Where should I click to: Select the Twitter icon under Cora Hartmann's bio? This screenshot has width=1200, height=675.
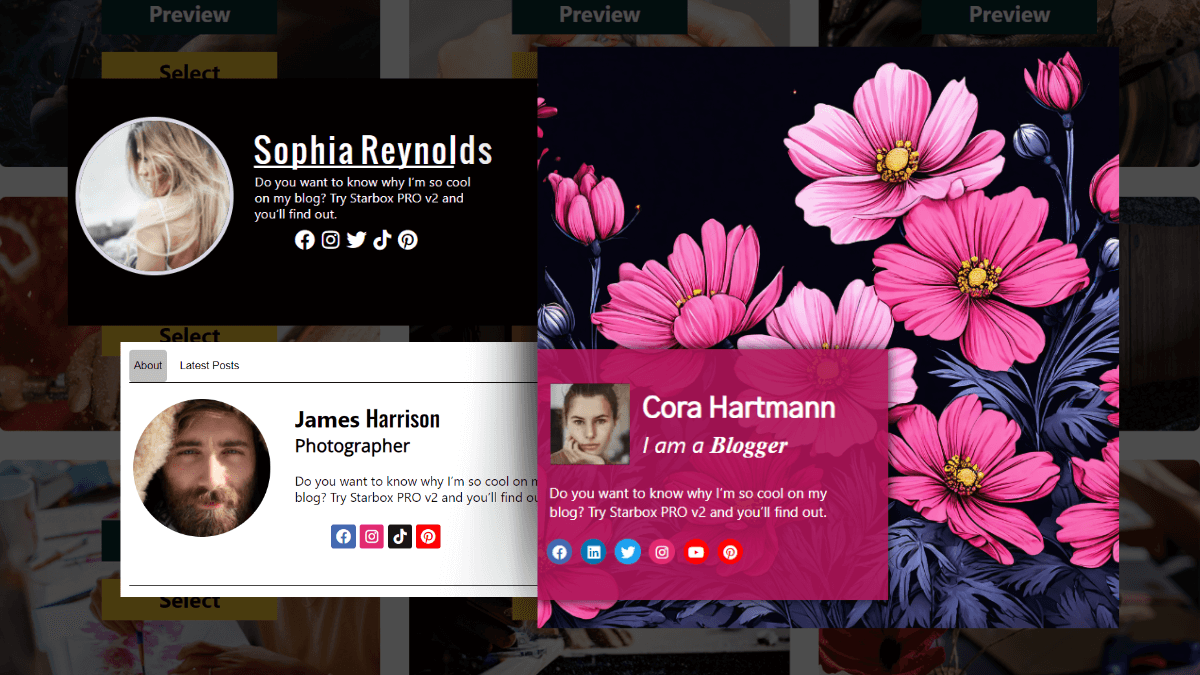[x=627, y=552]
